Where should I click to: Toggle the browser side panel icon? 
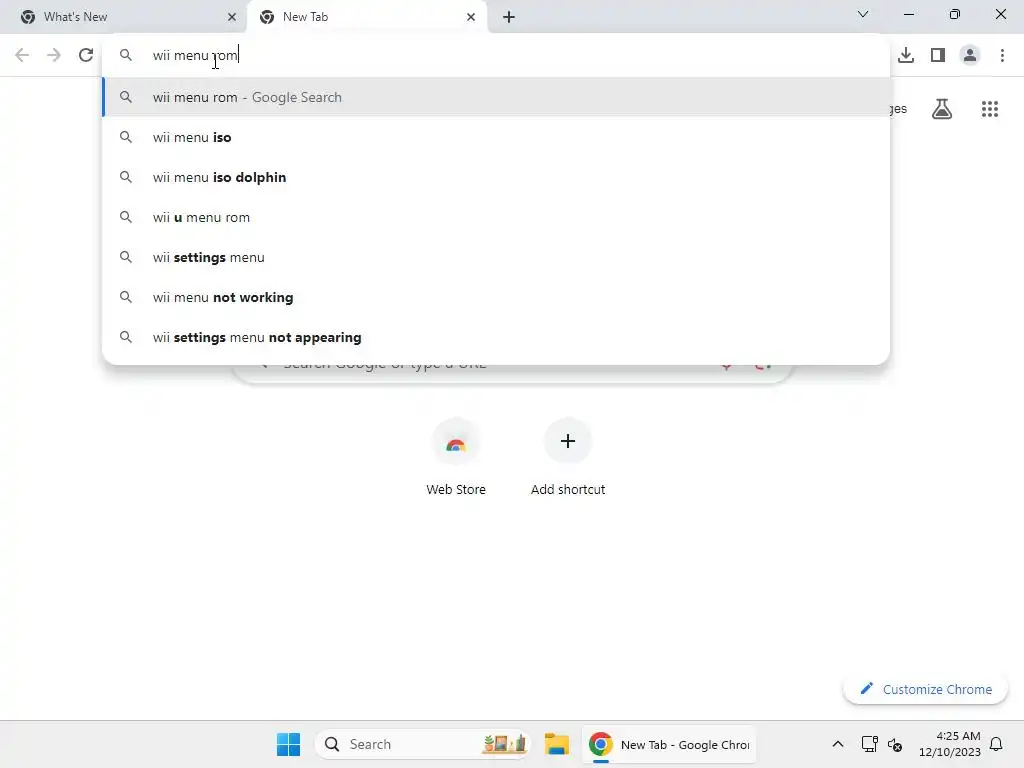(x=938, y=55)
